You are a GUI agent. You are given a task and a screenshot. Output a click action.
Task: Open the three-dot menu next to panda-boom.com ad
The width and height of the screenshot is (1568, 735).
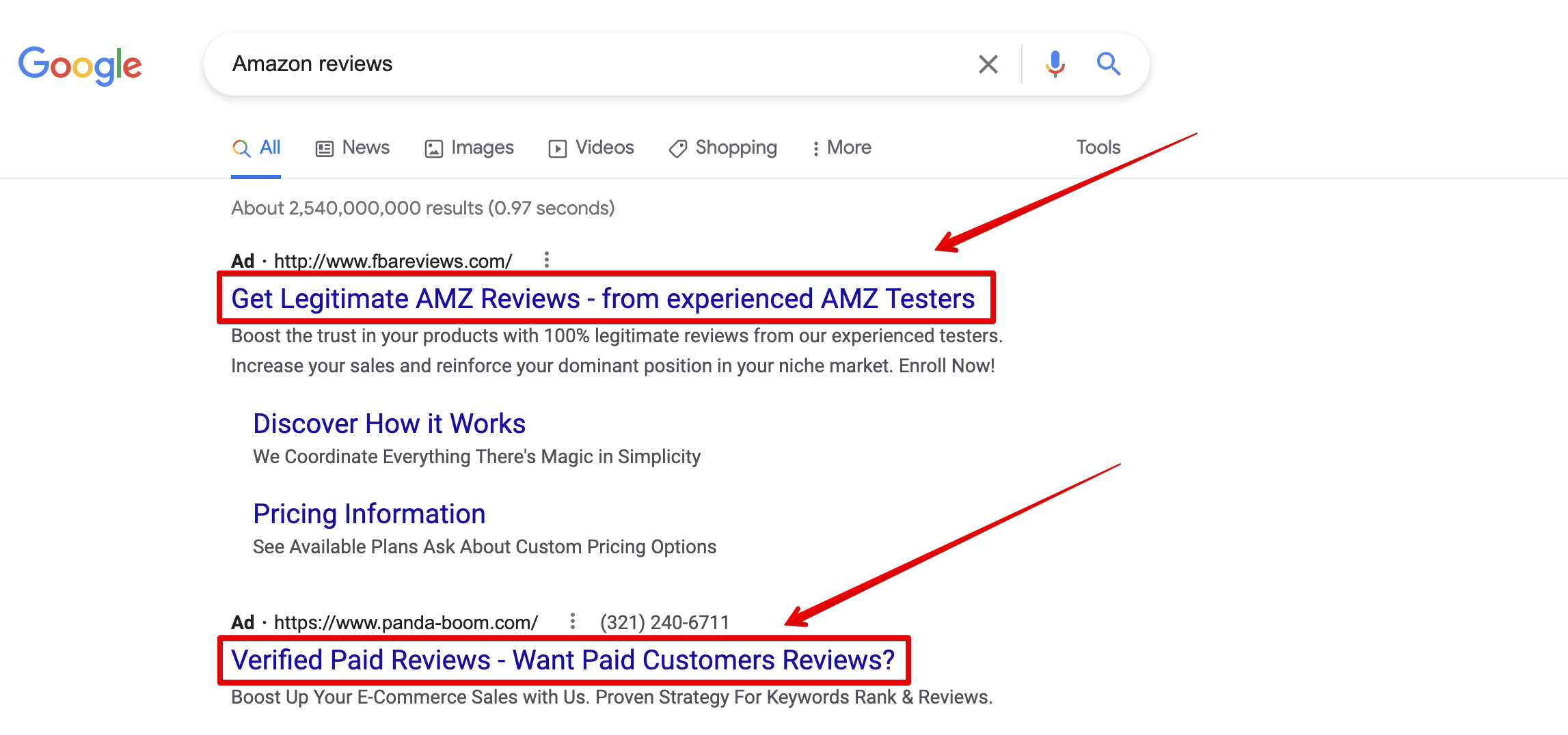tap(572, 621)
